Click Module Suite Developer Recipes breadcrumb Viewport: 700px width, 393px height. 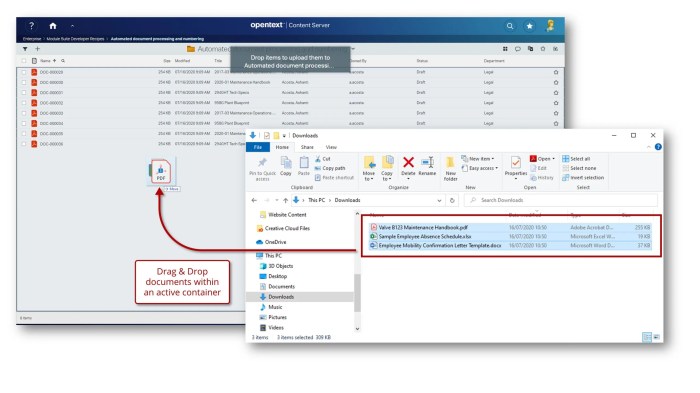pos(75,39)
